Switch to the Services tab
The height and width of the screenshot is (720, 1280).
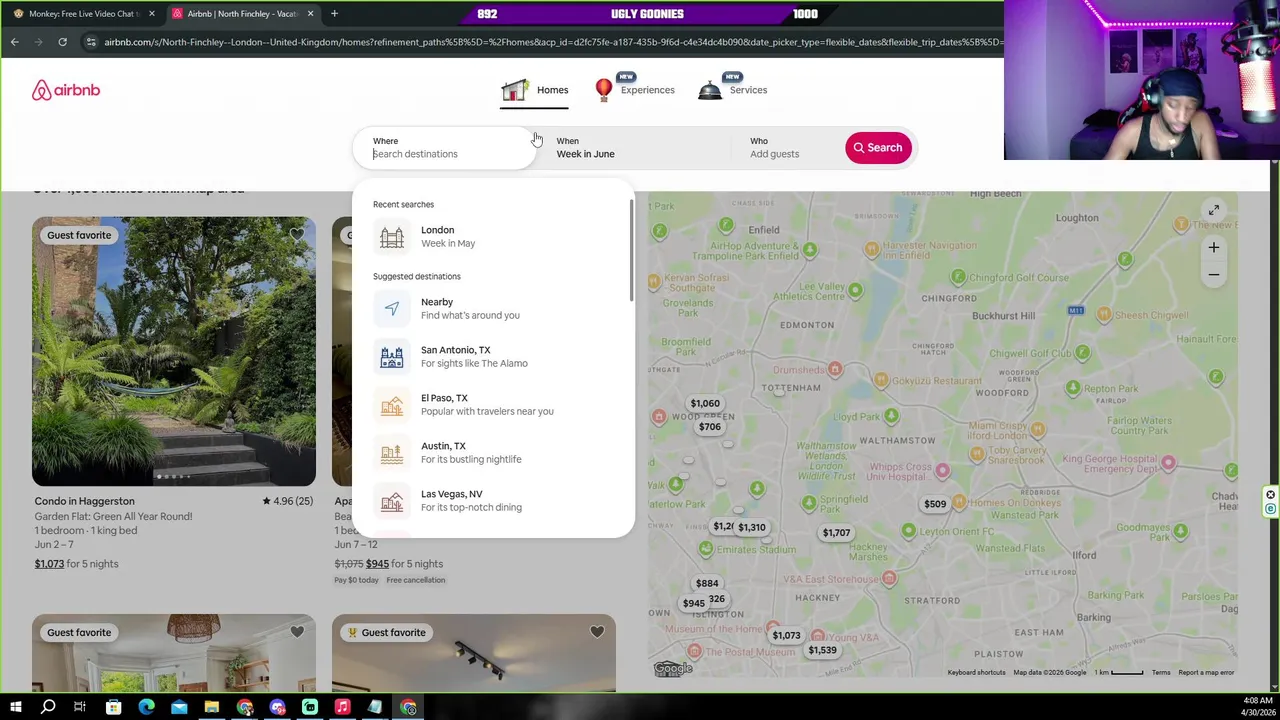tap(733, 90)
